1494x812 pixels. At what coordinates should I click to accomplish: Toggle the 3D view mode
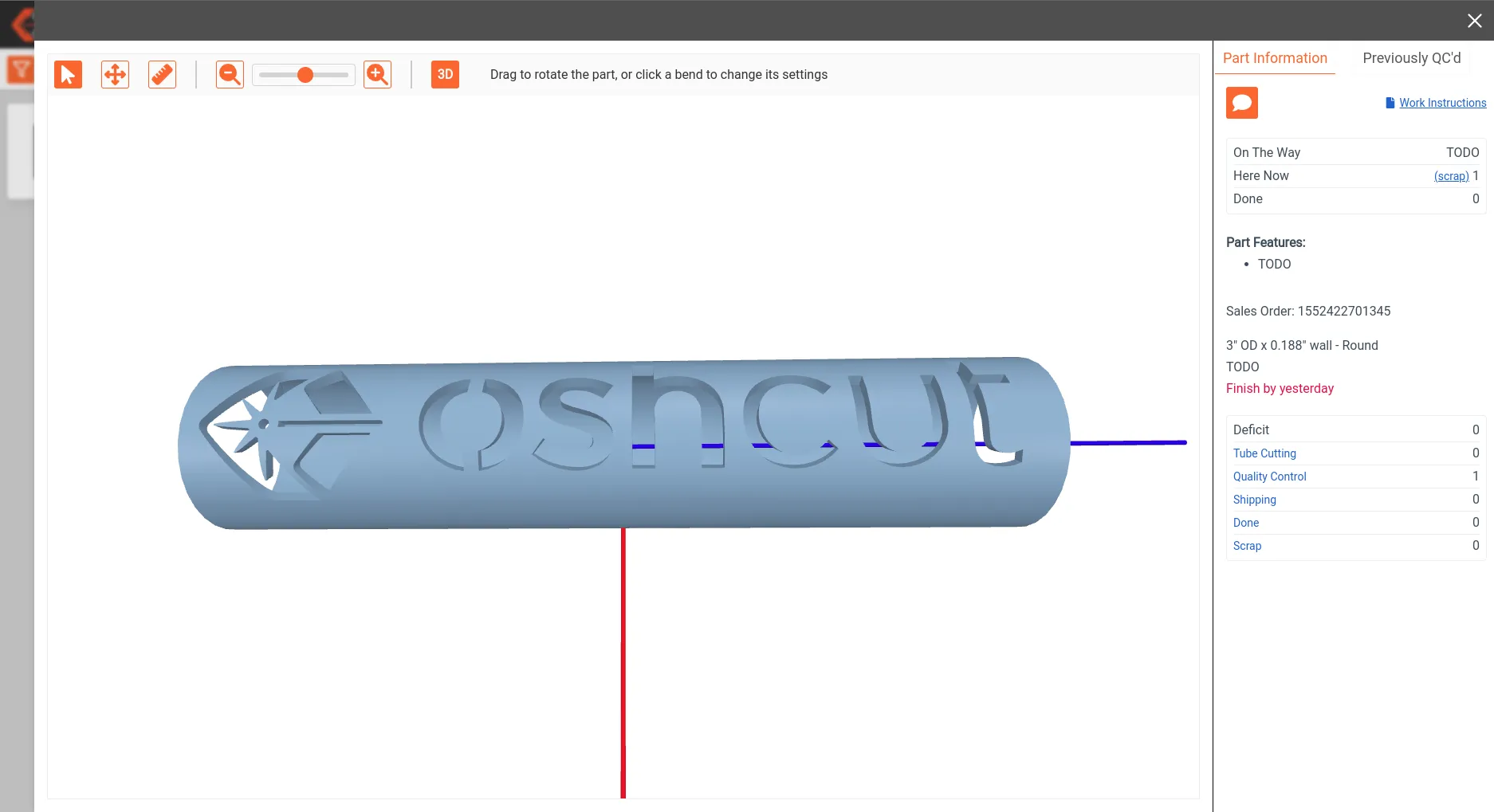pos(445,74)
